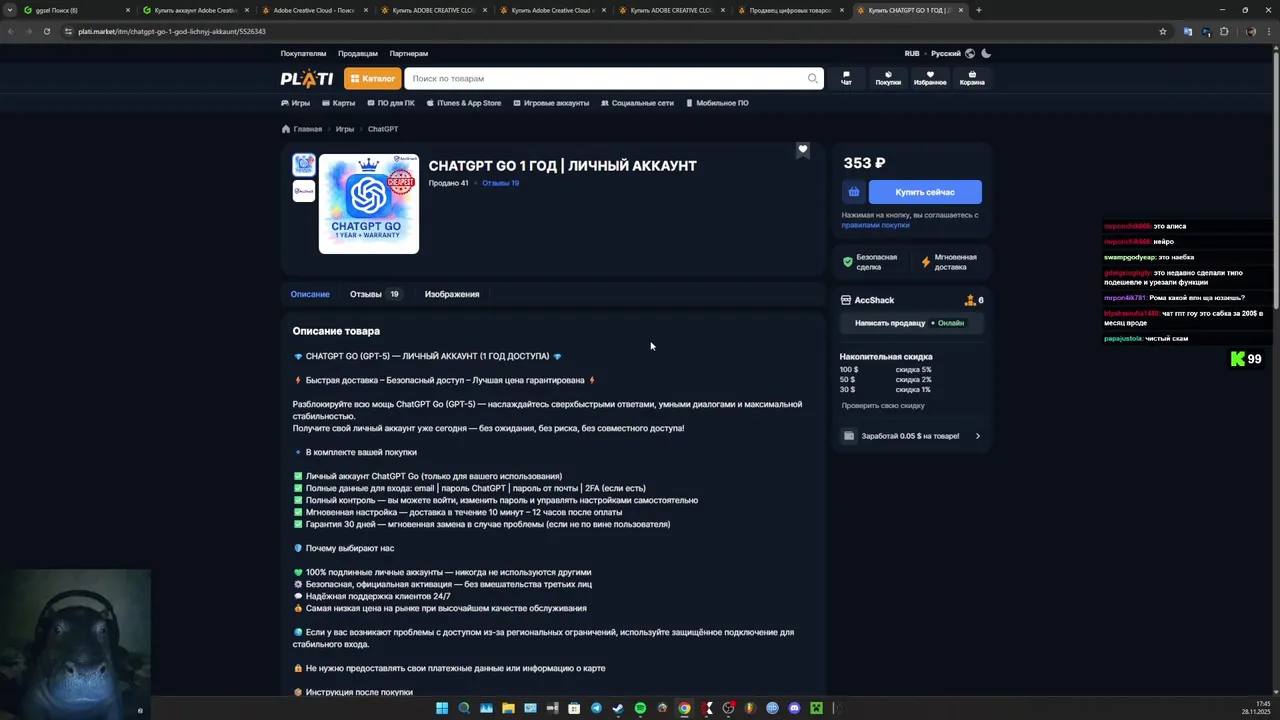Select the second product thumbnail
Image resolution: width=1280 pixels, height=720 pixels.
click(x=304, y=191)
